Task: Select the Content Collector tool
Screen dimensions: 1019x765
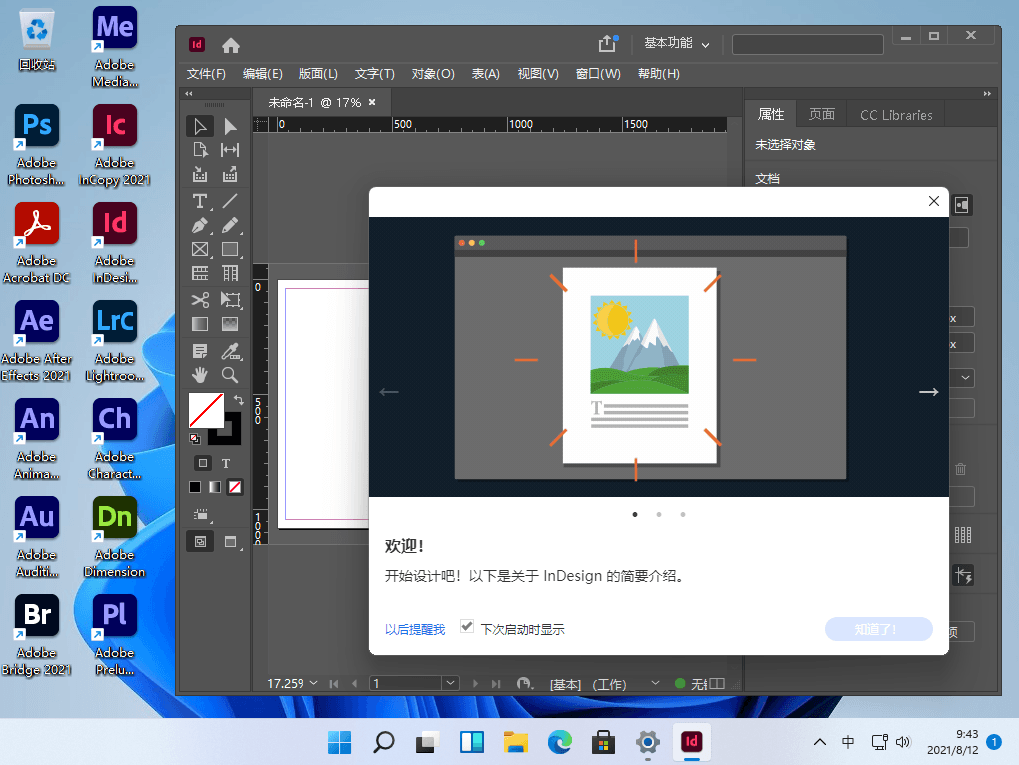Action: click(x=200, y=174)
